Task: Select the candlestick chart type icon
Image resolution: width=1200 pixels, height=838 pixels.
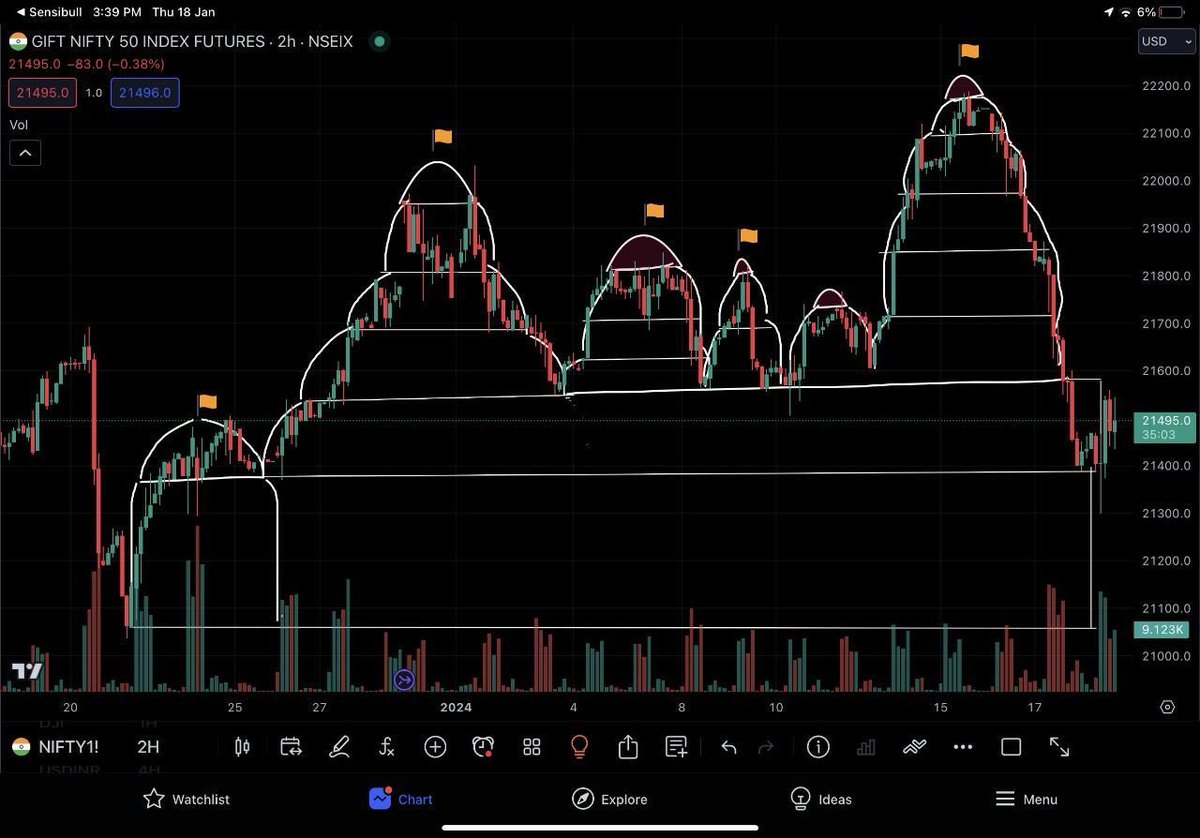Action: [x=241, y=747]
